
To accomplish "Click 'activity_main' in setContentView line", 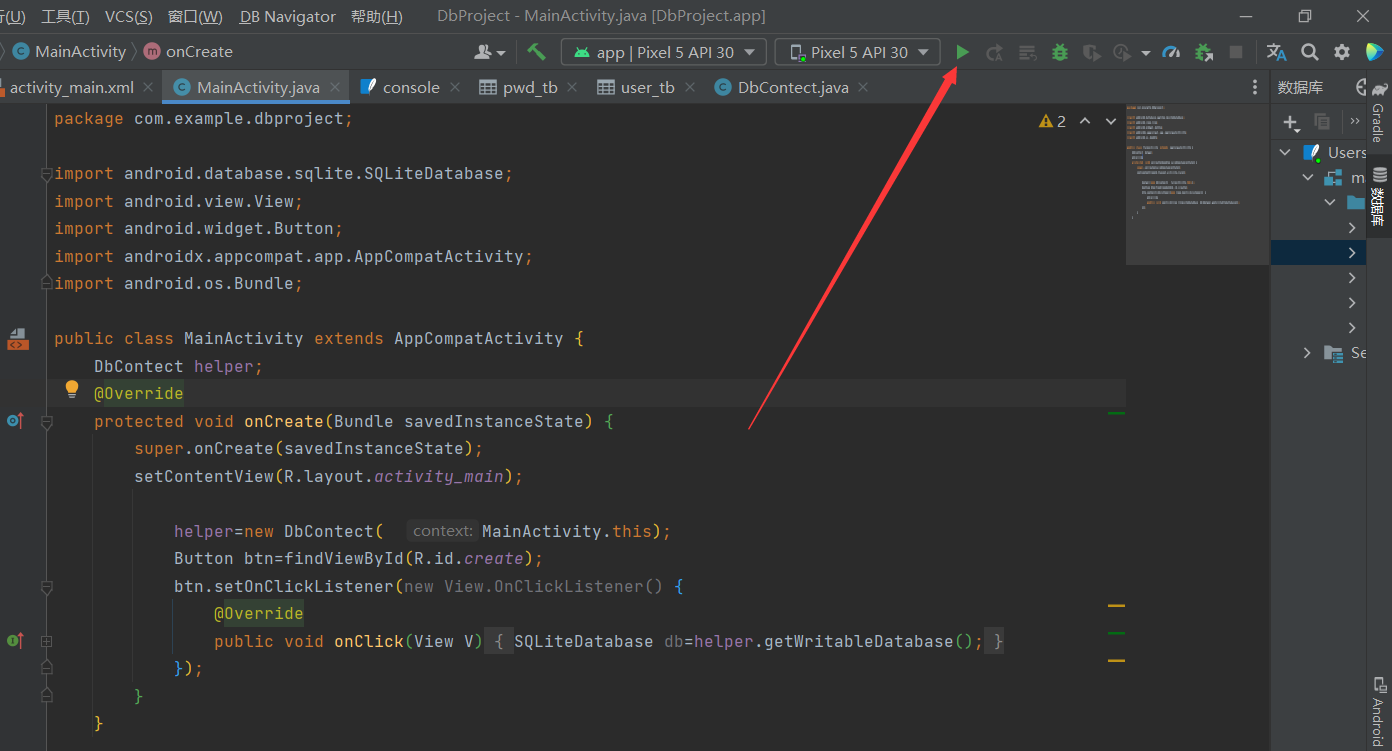I will pos(439,477).
